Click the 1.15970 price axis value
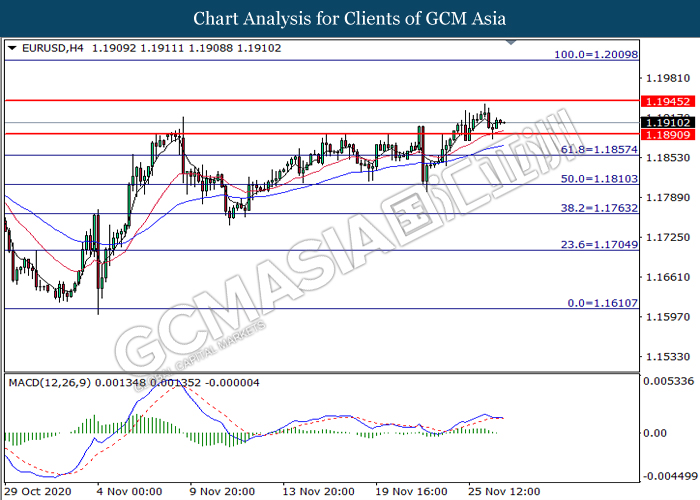This screenshot has height=500, width=700. [x=668, y=317]
